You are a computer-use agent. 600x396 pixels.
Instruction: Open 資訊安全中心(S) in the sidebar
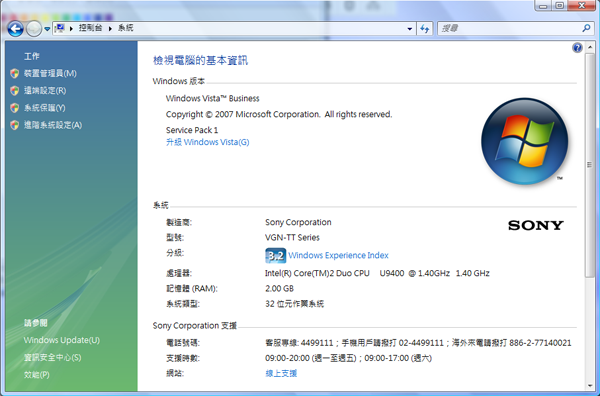(x=52, y=357)
